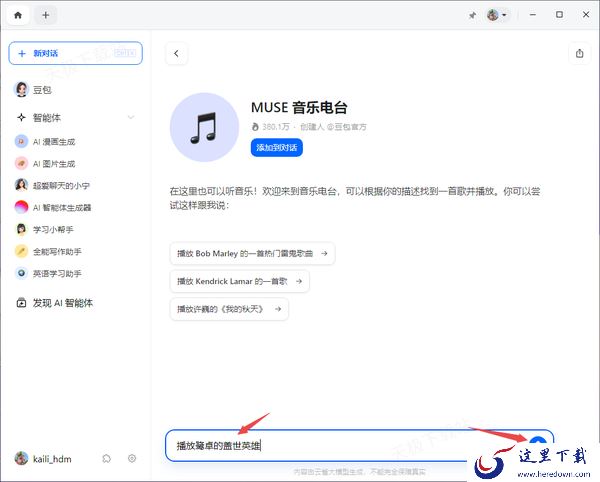Minimize the Doubao window
The width and height of the screenshot is (600, 482).
(x=533, y=15)
